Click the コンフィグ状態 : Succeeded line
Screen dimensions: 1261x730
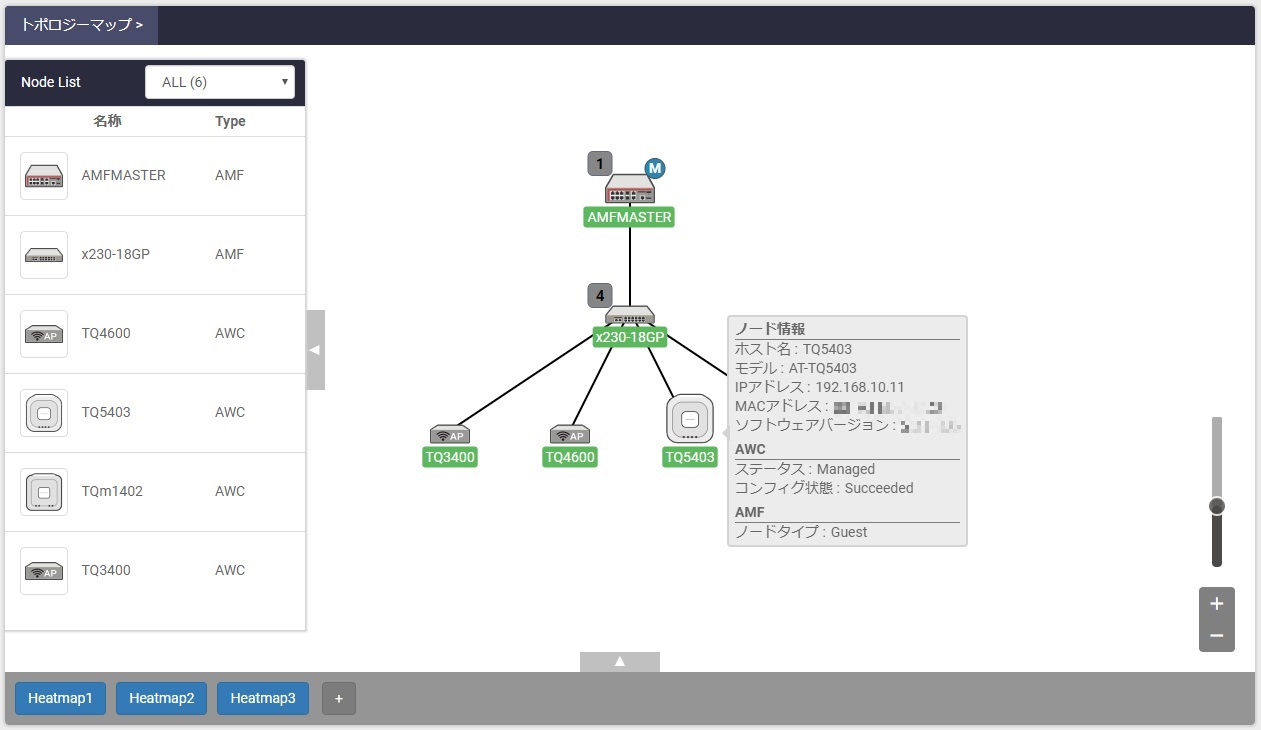pos(824,488)
